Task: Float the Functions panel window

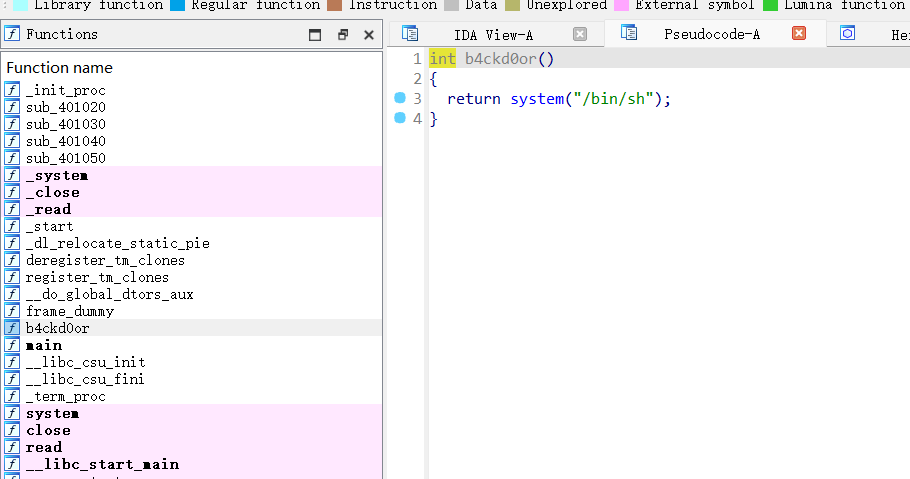Action: [342, 34]
